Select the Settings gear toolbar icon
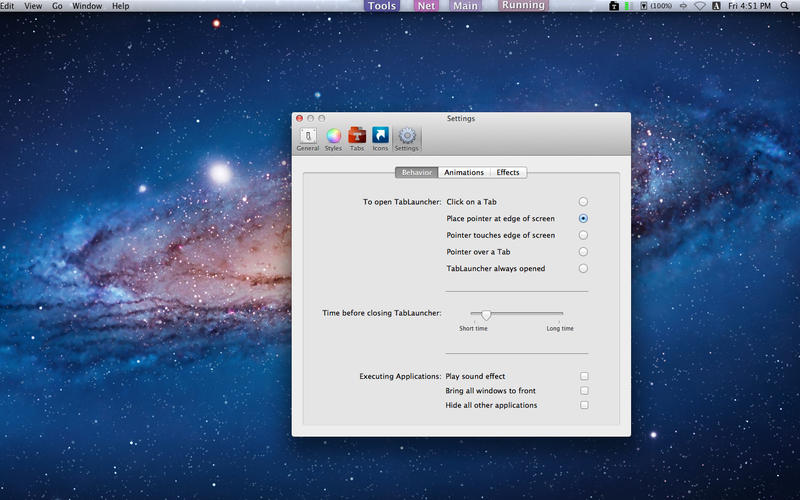 pyautogui.click(x=407, y=137)
